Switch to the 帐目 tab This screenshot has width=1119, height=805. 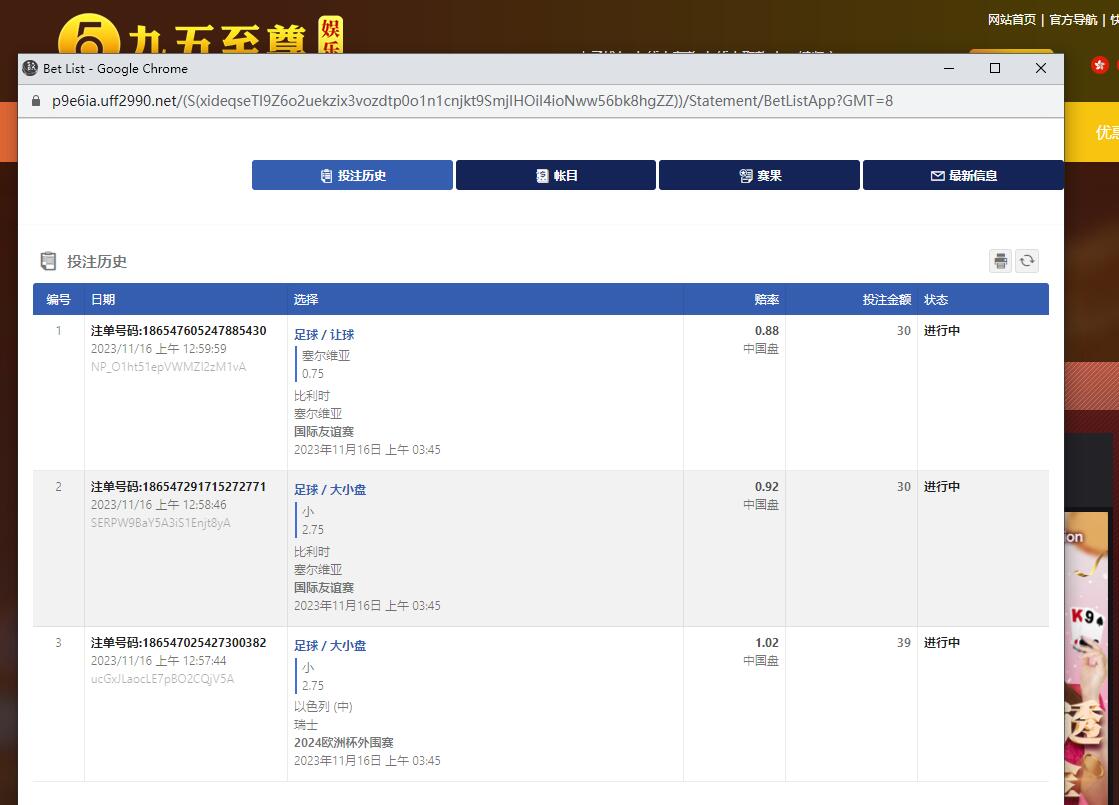coord(556,175)
